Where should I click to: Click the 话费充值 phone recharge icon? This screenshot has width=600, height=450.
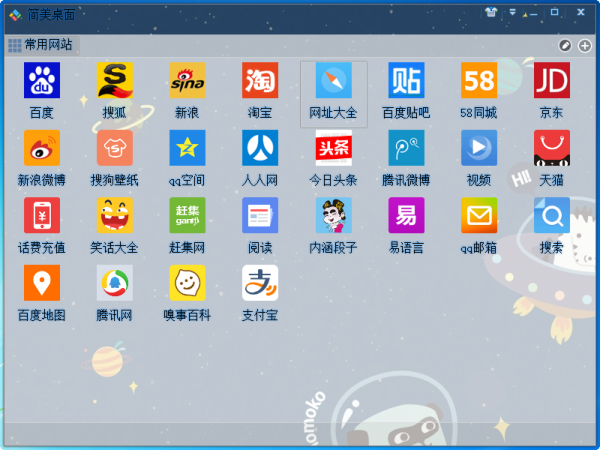coord(42,215)
